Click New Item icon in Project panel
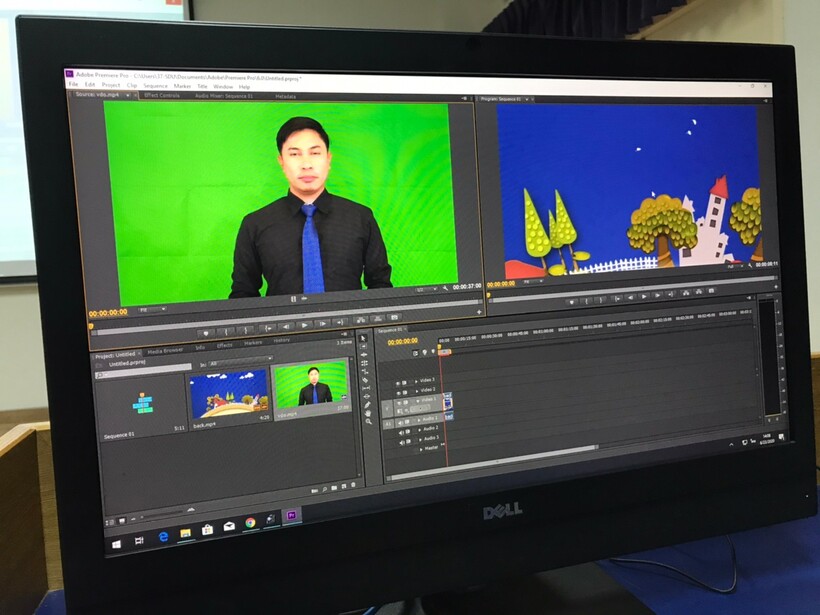 click(344, 487)
